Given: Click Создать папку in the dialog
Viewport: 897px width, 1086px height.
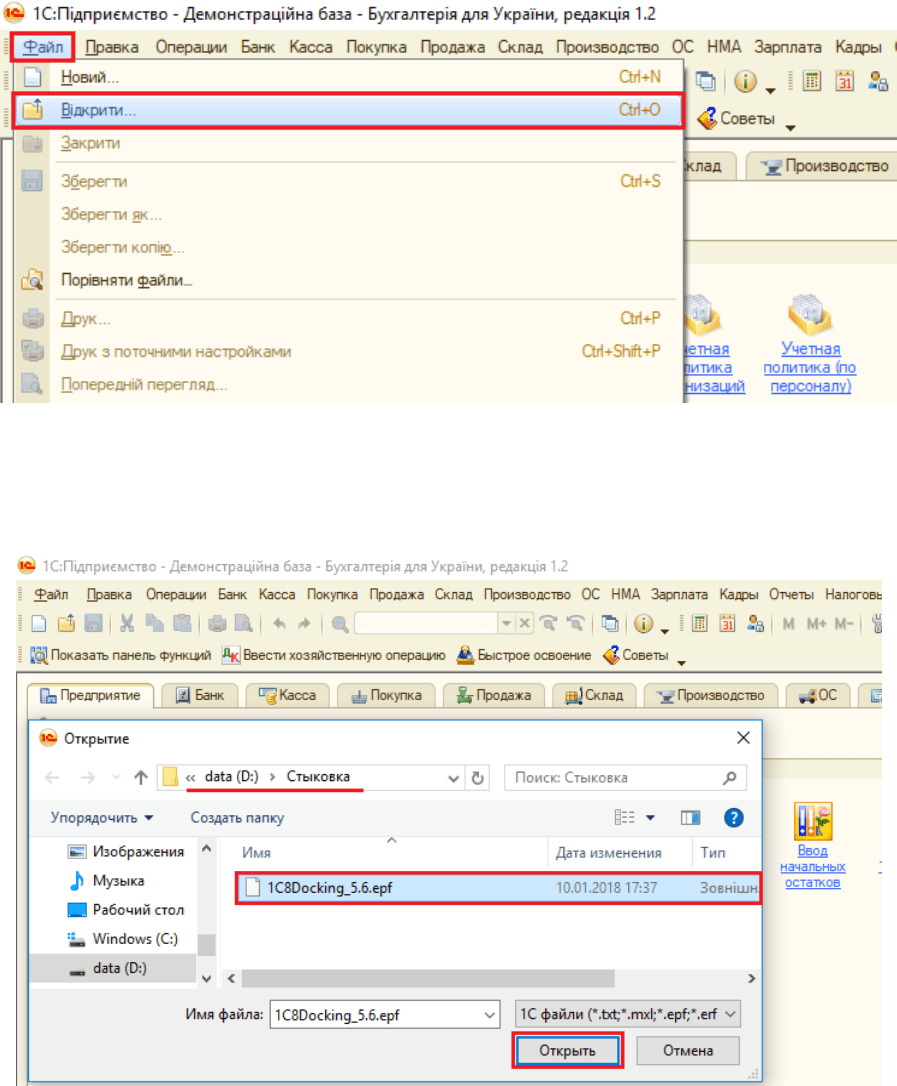Looking at the screenshot, I should click(237, 818).
